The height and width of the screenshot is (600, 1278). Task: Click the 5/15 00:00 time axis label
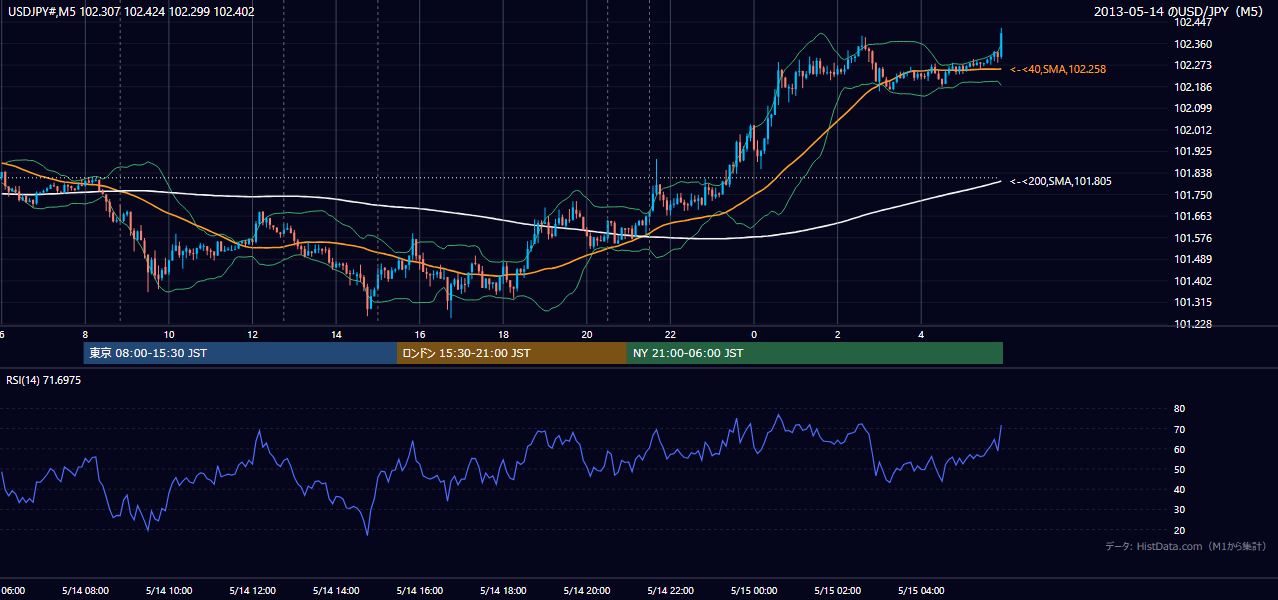(754, 591)
